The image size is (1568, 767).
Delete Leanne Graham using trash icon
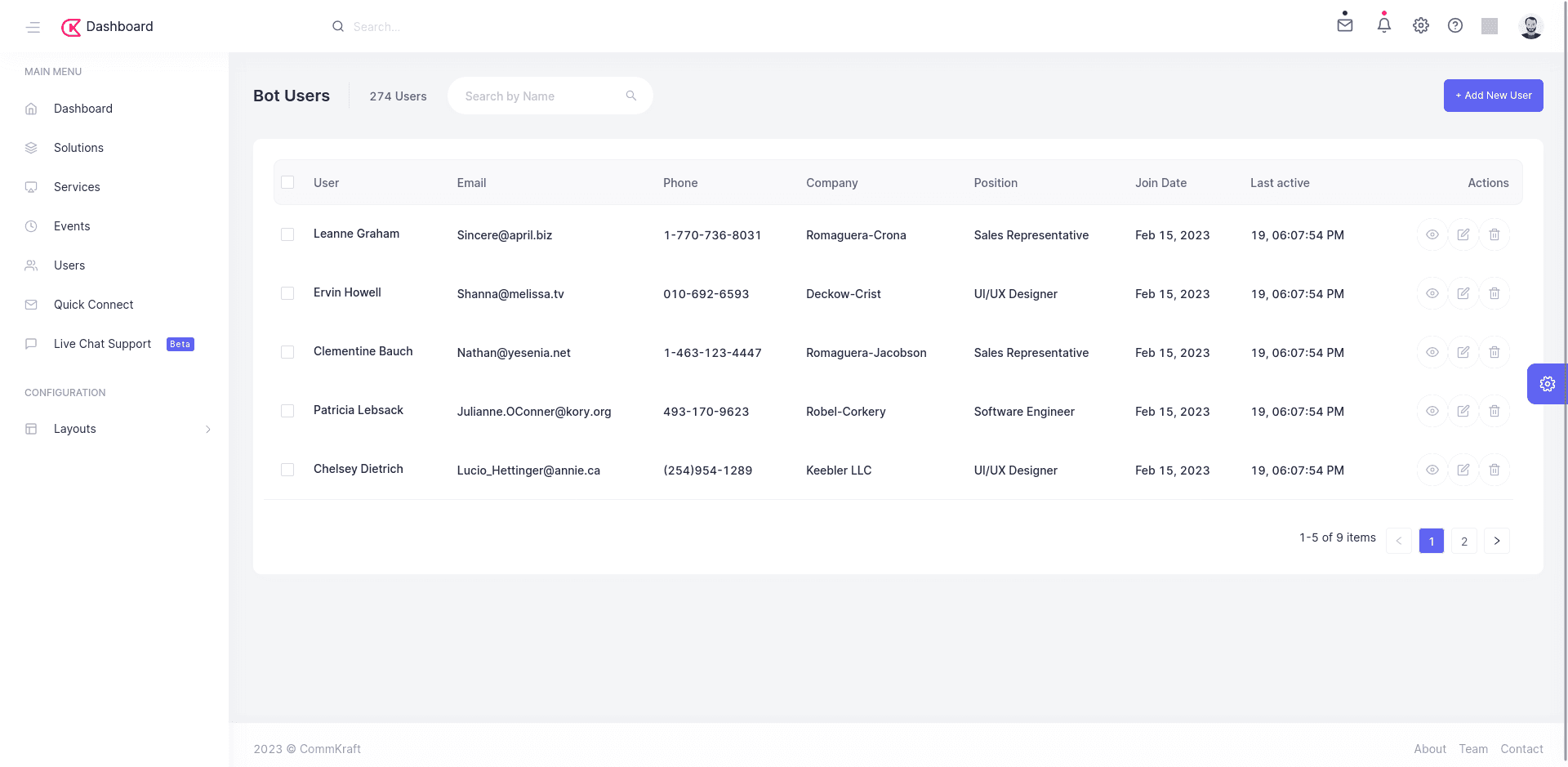[1494, 234]
